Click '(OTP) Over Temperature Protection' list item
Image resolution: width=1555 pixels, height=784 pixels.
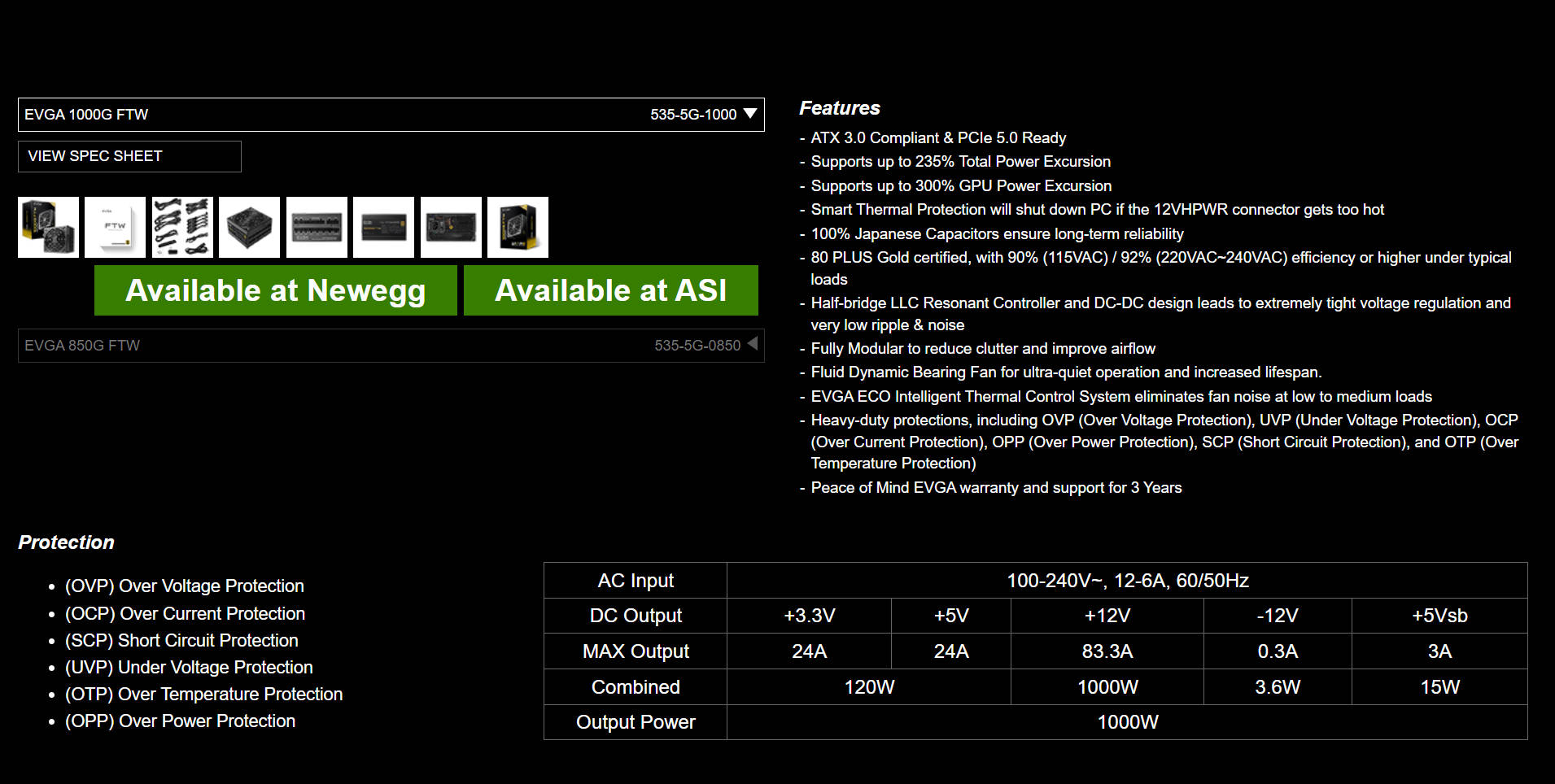204,695
